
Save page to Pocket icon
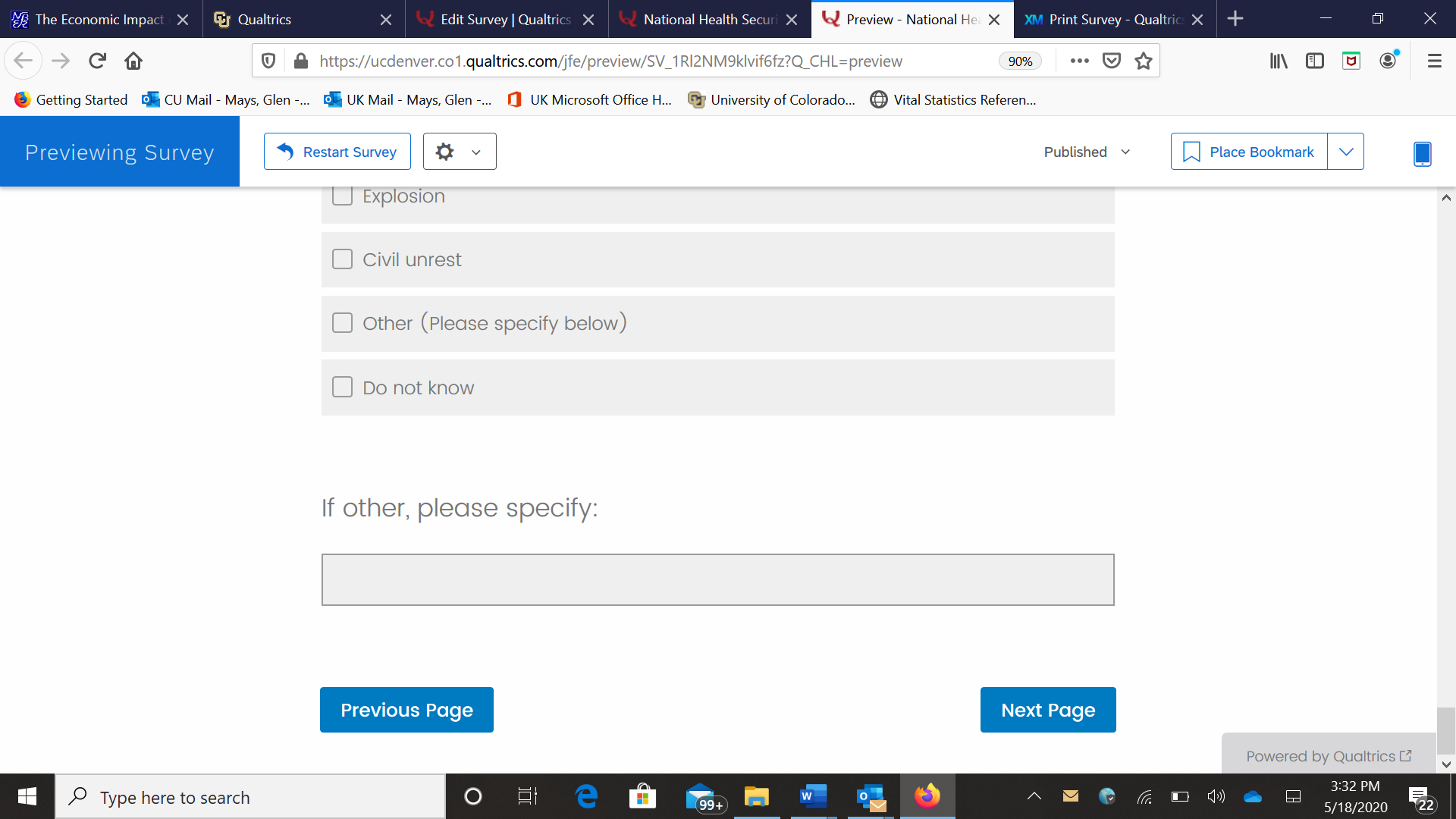point(1112,61)
